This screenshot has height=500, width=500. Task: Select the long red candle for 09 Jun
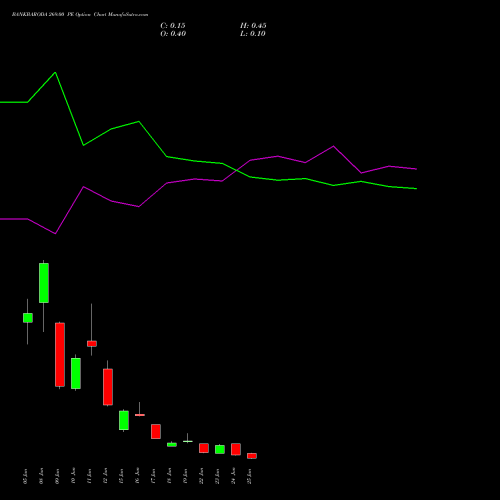pos(60,355)
